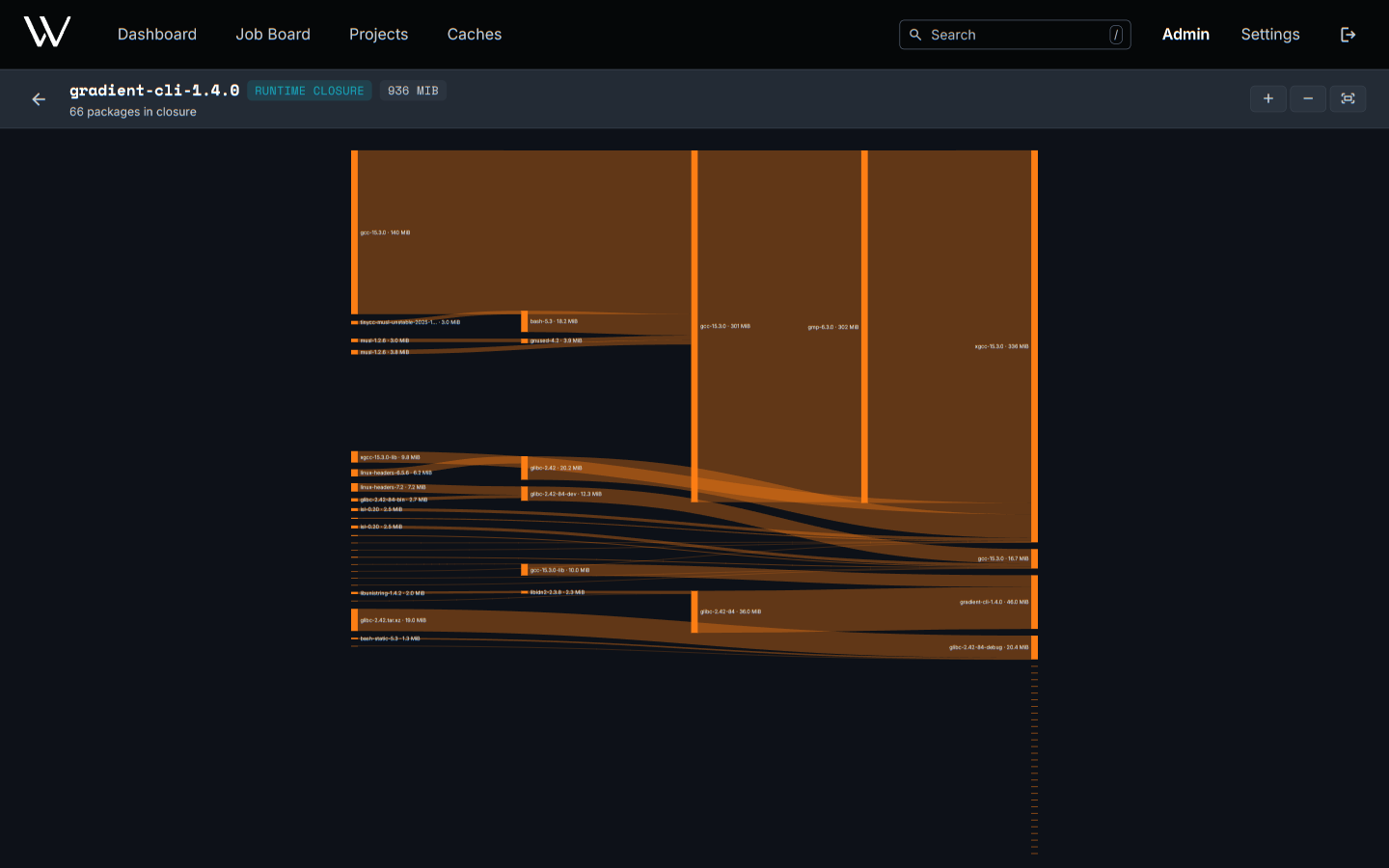Screen dimensions: 1389x868
Task: Click the 936 MIB size badge
Action: [x=413, y=91]
